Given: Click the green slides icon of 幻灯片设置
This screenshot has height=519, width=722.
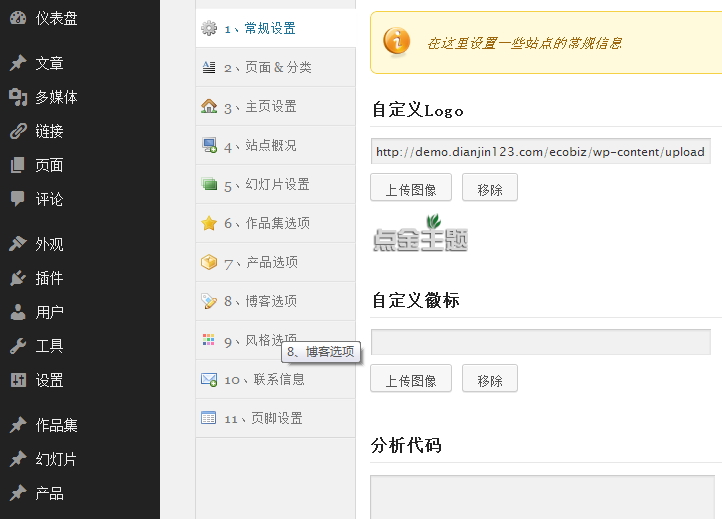Looking at the screenshot, I should coord(209,184).
